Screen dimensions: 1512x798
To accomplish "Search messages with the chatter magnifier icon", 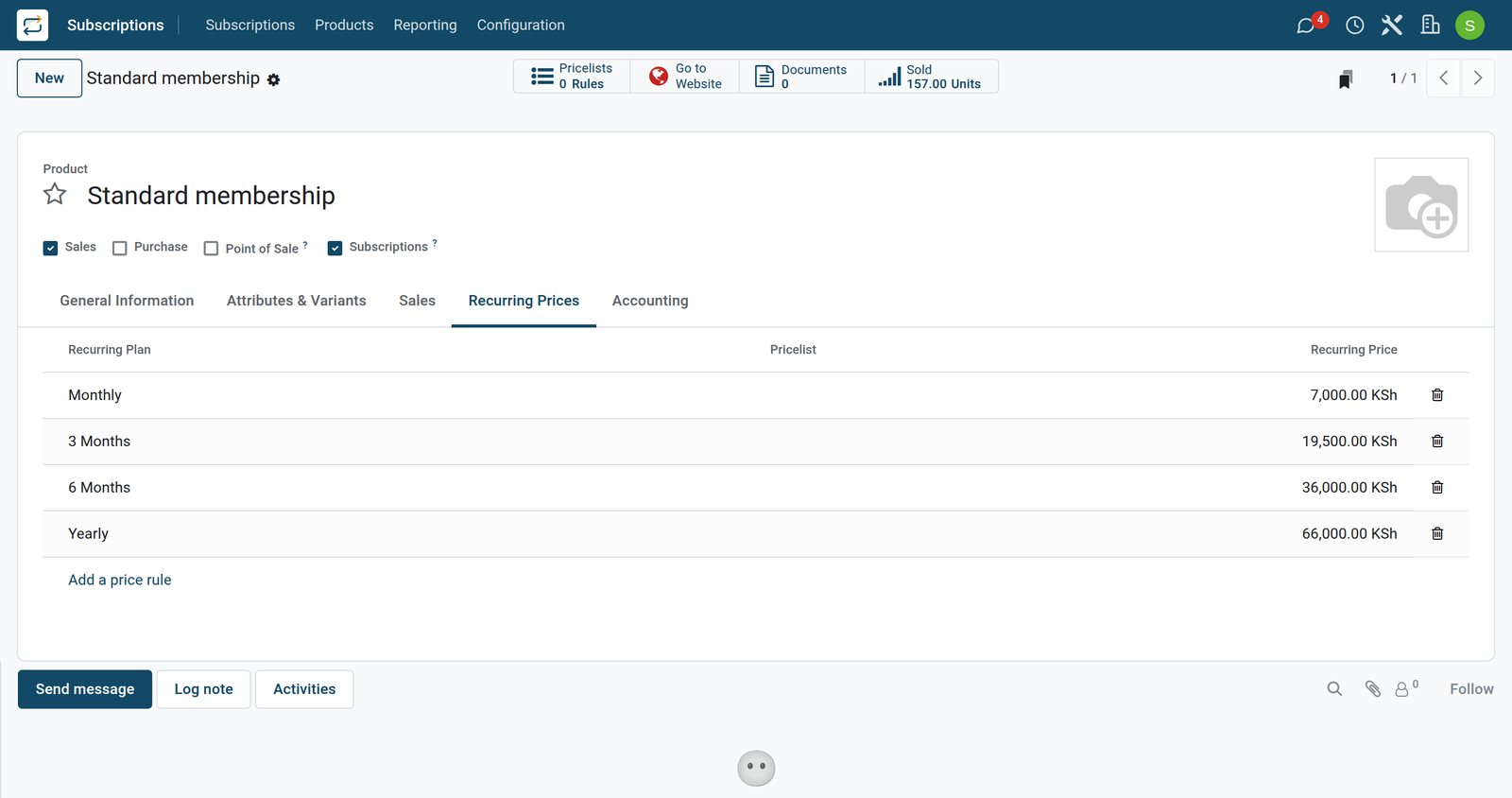I will point(1334,689).
